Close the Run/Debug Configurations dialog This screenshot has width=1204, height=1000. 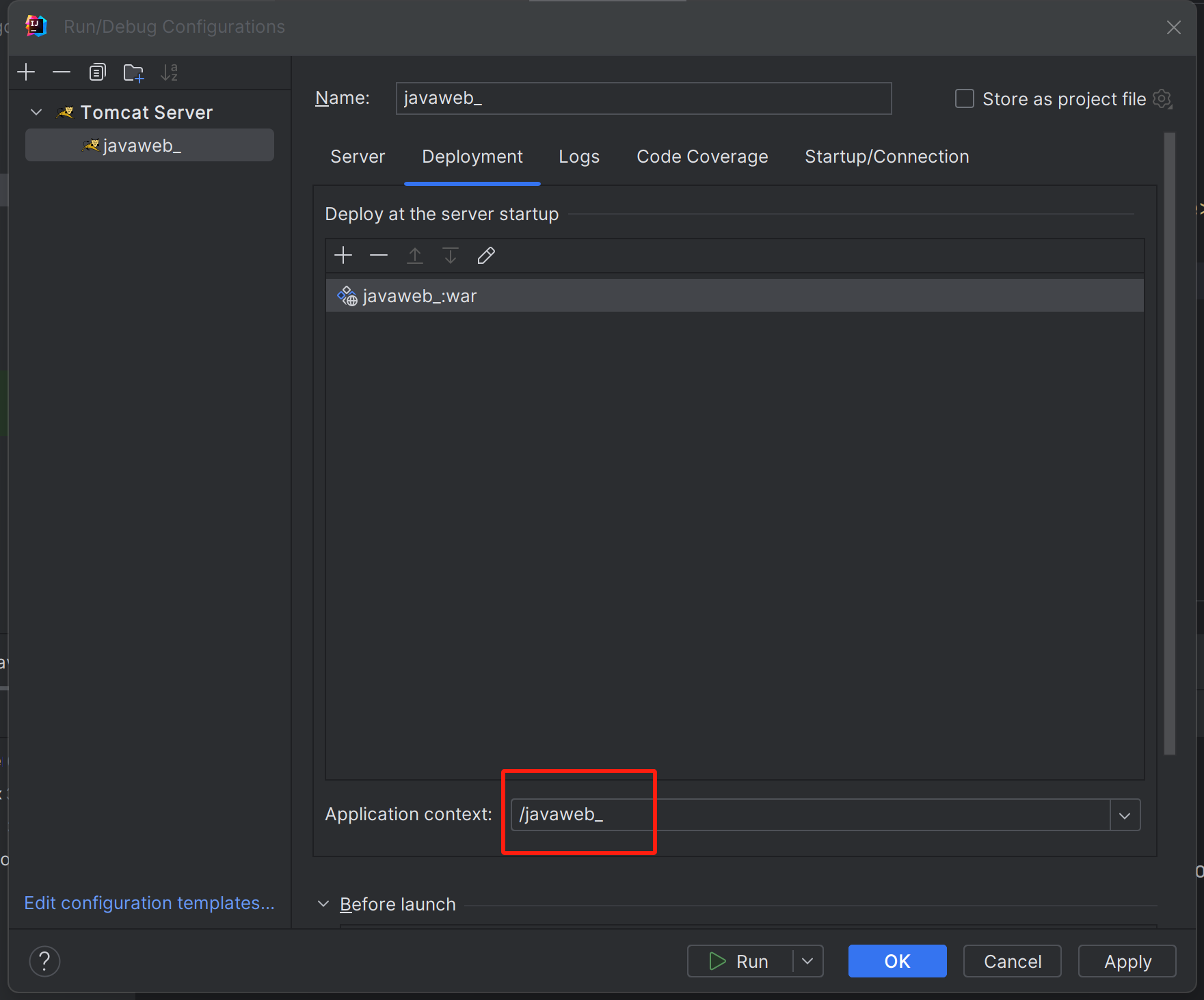(x=1174, y=27)
